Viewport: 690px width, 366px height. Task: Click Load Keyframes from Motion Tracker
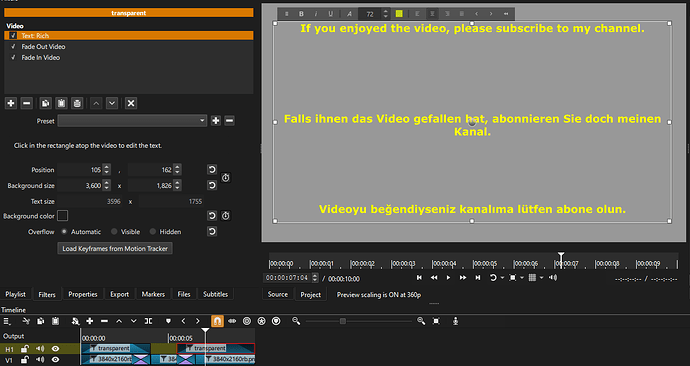click(115, 249)
